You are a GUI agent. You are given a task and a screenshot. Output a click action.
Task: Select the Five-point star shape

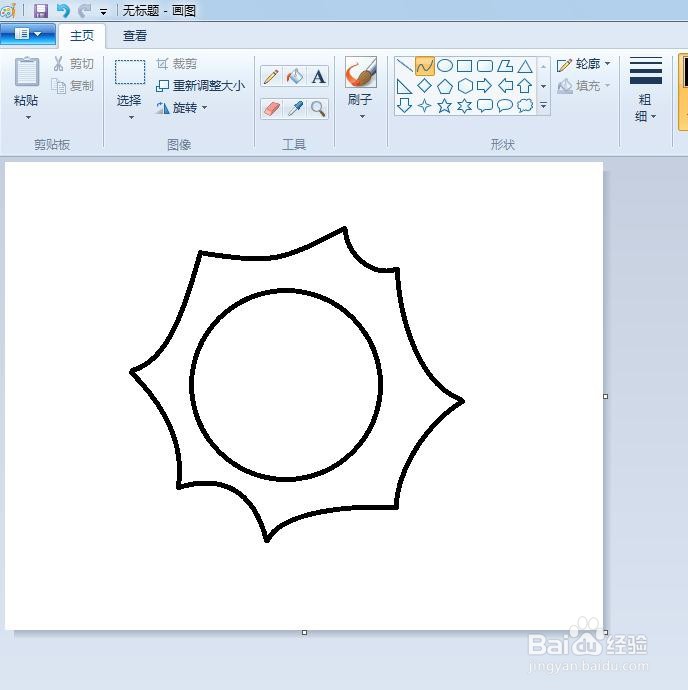coord(445,106)
